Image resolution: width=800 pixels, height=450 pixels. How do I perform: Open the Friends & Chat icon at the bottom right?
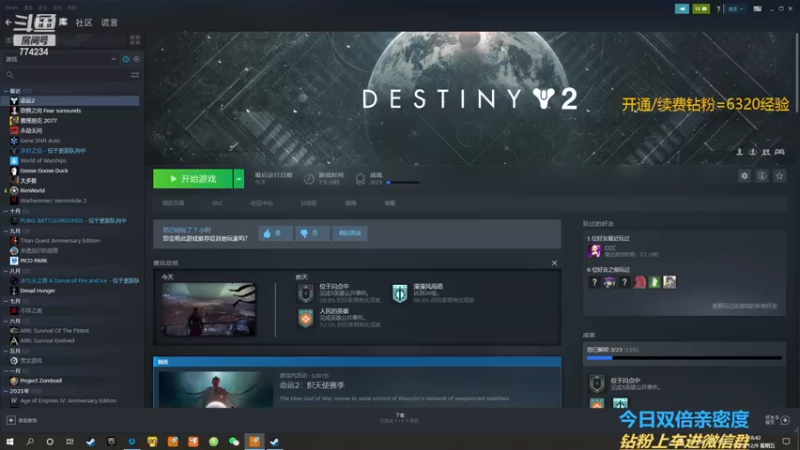tap(785, 420)
